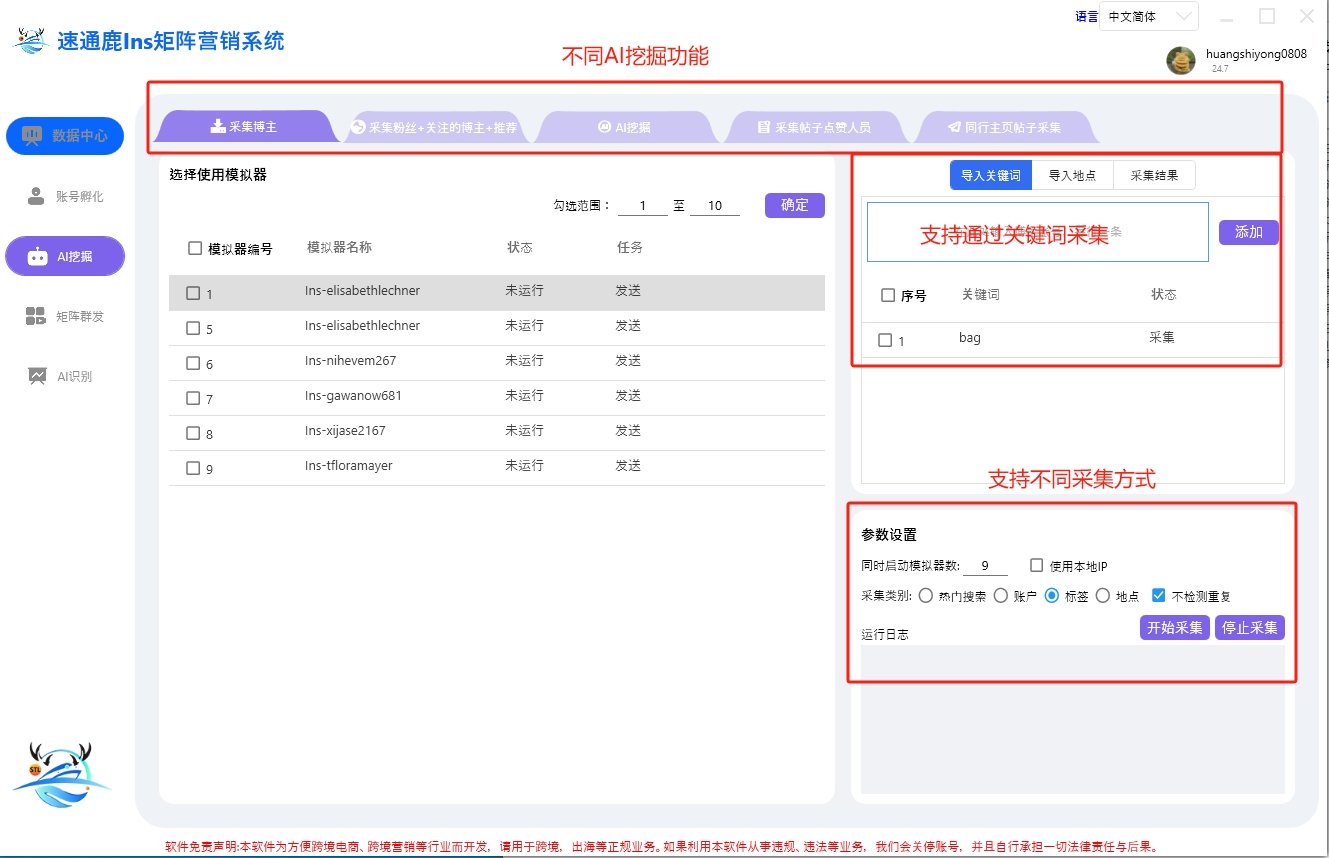Click emulator name Ins-nihevem267
The height and width of the screenshot is (858, 1329).
tap(351, 361)
